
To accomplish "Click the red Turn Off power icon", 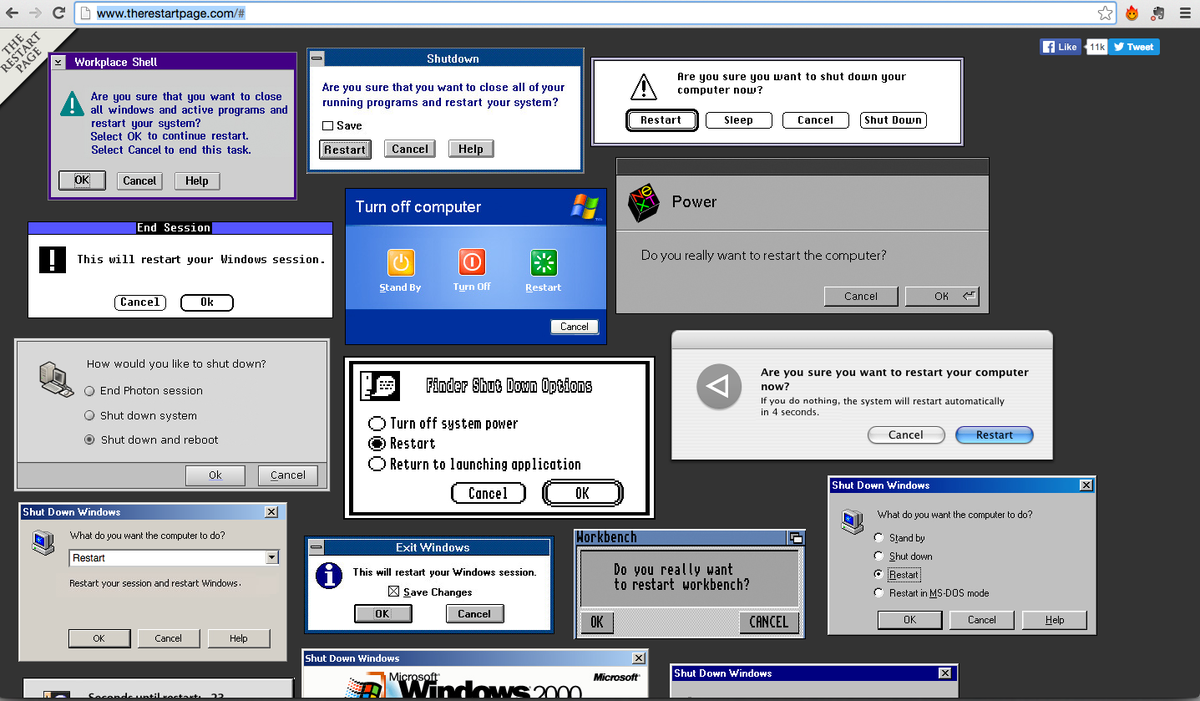I will point(471,263).
